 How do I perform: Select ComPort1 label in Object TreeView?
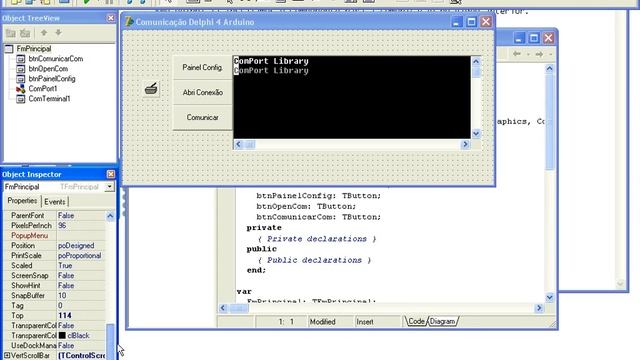43,89
